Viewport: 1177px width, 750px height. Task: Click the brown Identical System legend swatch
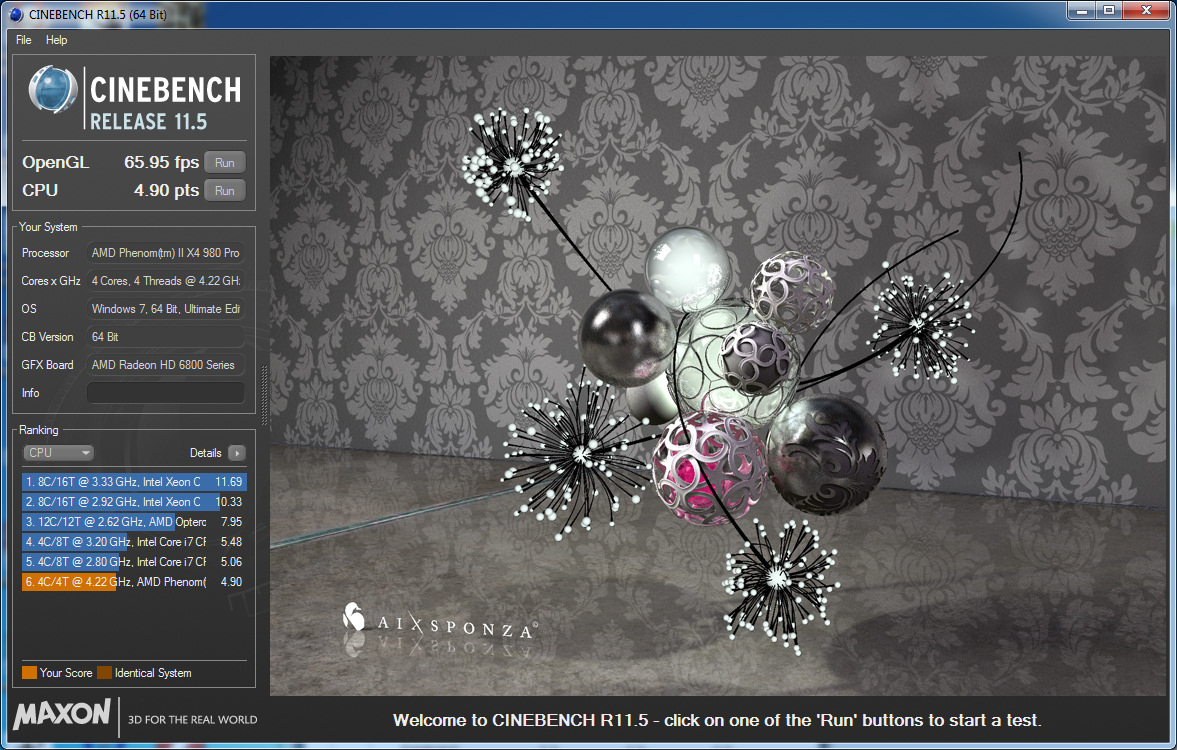coord(104,673)
